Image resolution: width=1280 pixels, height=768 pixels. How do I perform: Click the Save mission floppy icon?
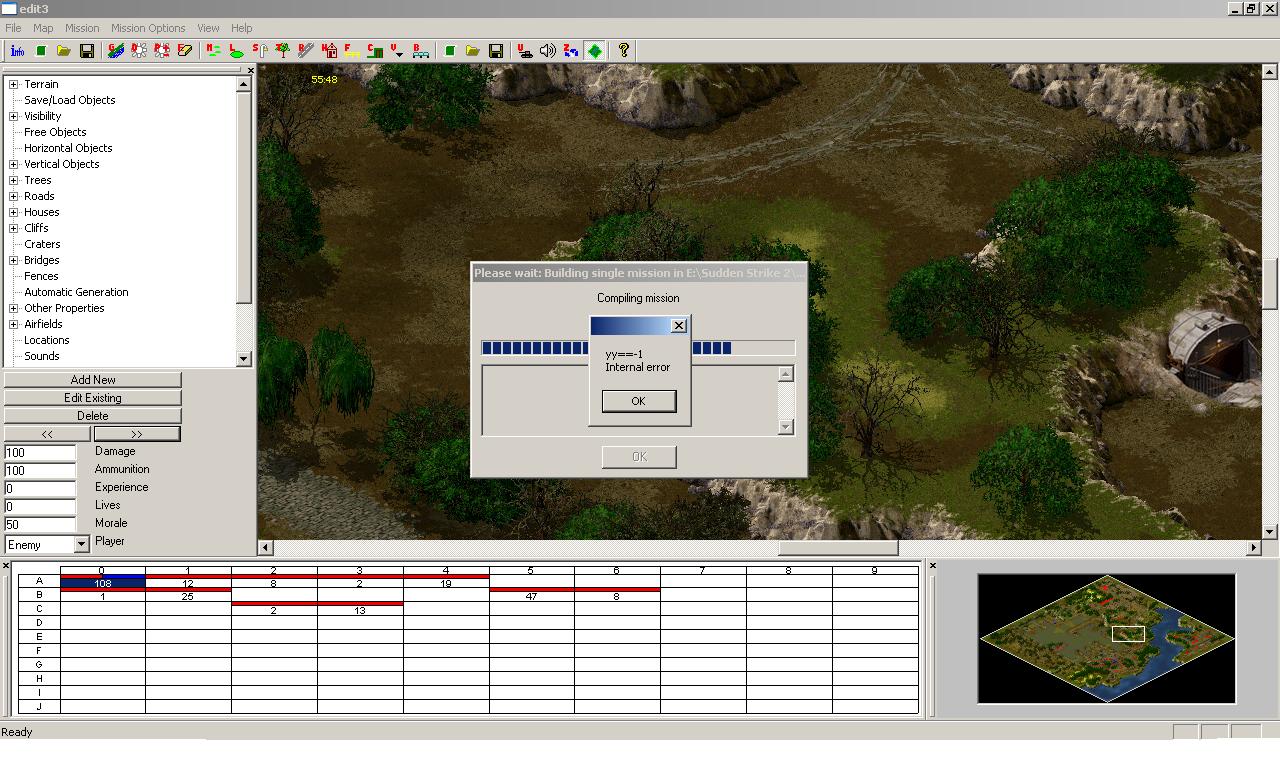point(496,50)
